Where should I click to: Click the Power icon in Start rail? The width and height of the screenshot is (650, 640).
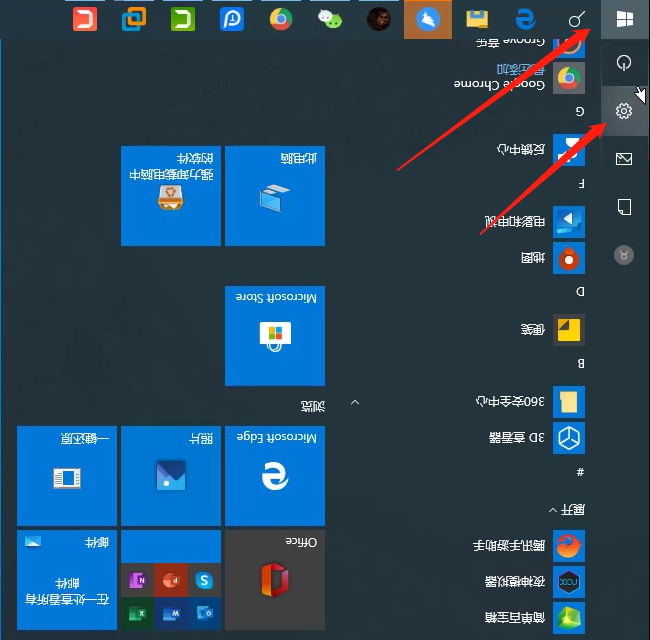pyautogui.click(x=624, y=63)
